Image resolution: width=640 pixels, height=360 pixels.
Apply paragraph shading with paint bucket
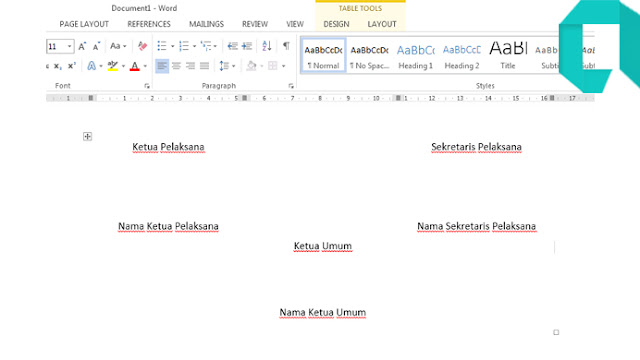tap(251, 66)
